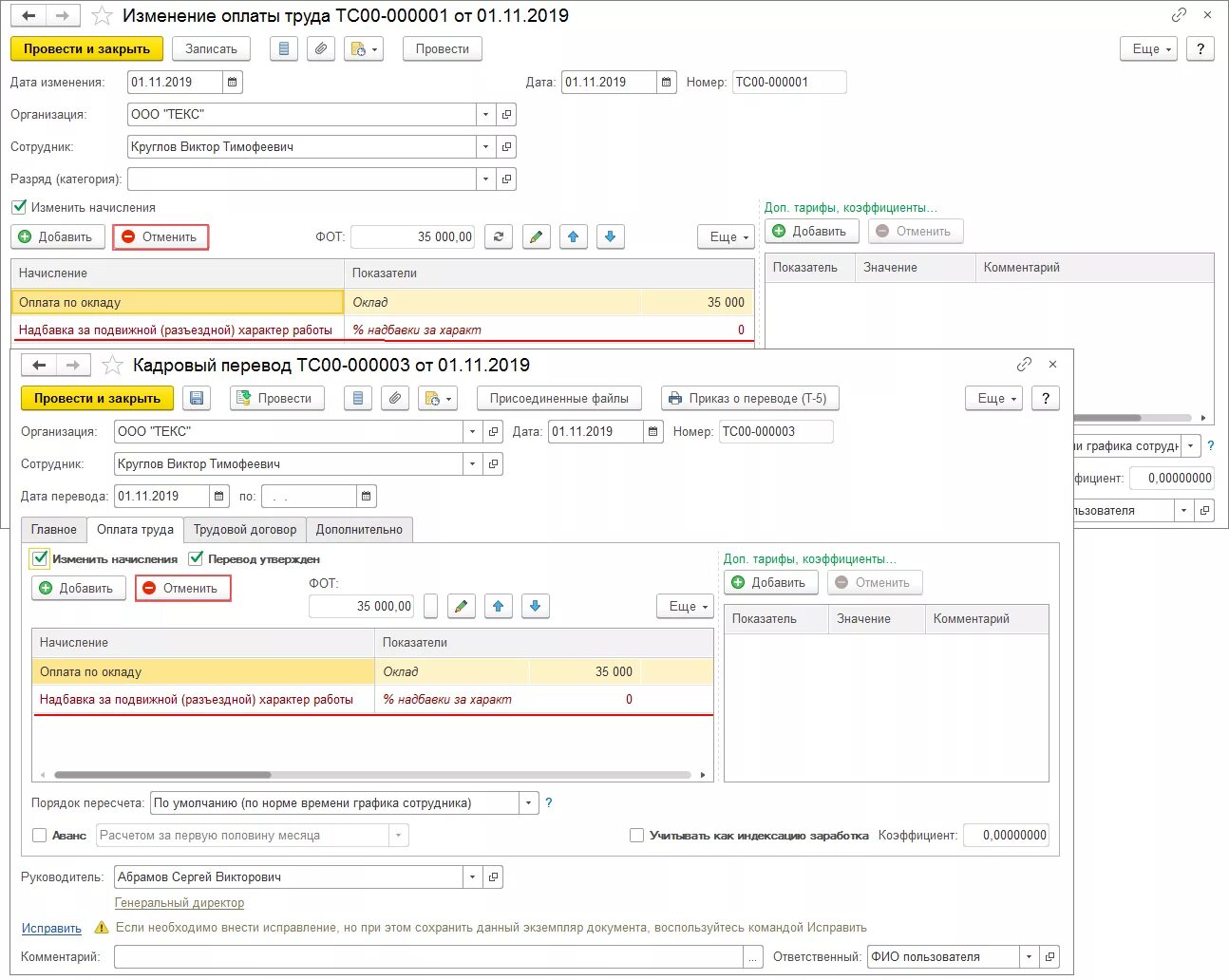
Task: Click move up arrow in top window
Action: 573,236
